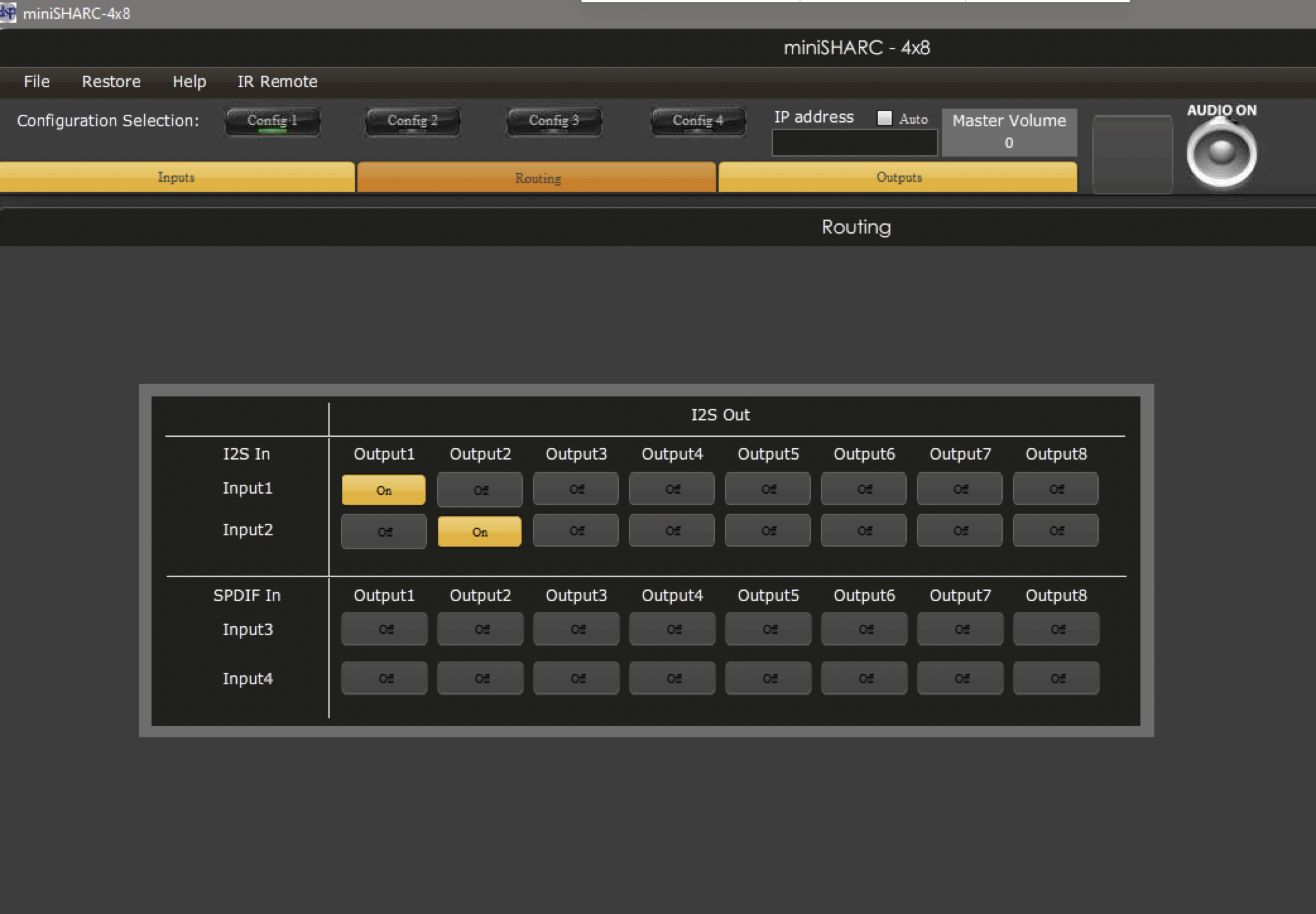Turn off Input1 to Output1 routing

pyautogui.click(x=383, y=490)
